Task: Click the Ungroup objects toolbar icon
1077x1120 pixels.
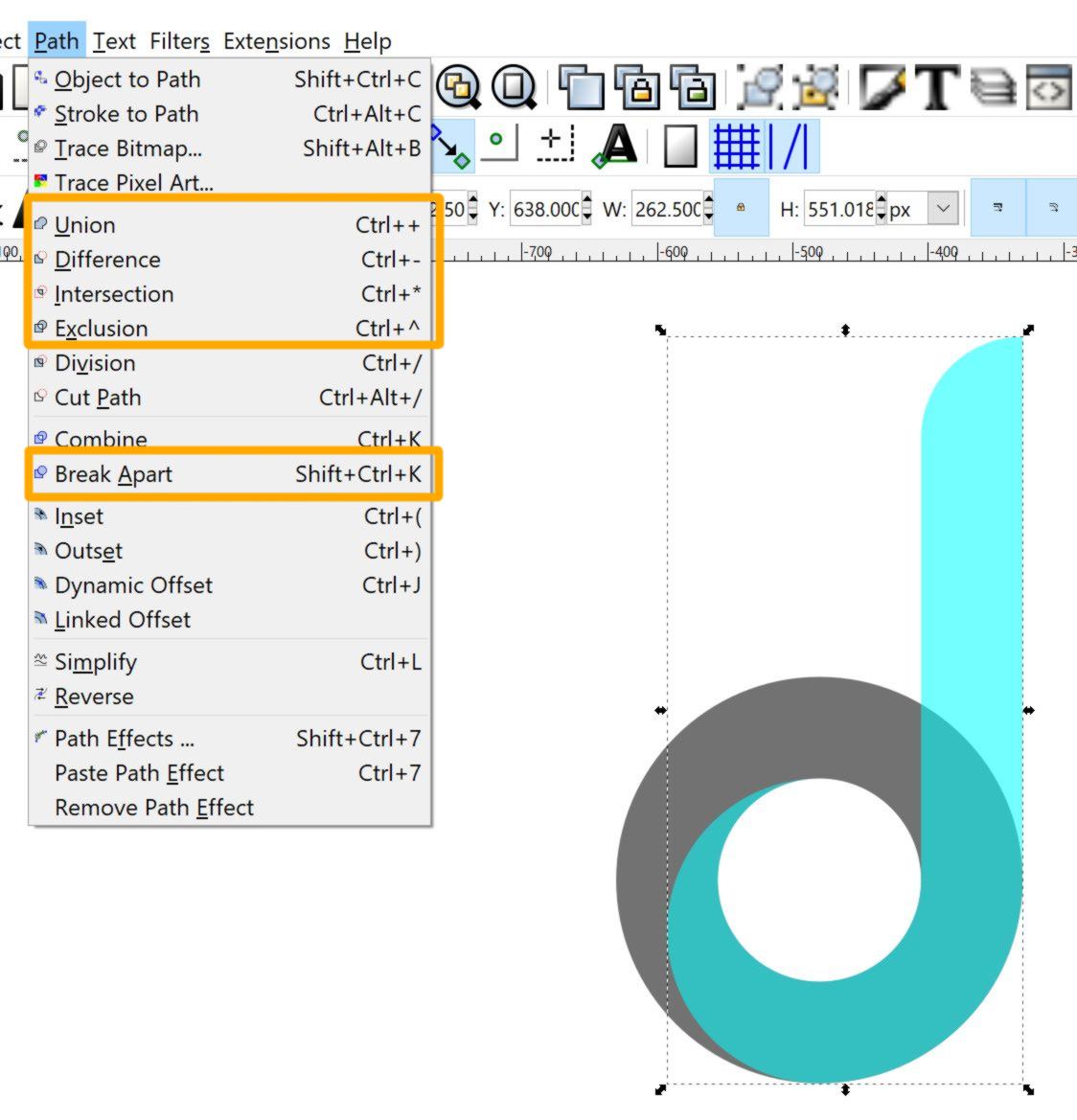Action: click(815, 87)
